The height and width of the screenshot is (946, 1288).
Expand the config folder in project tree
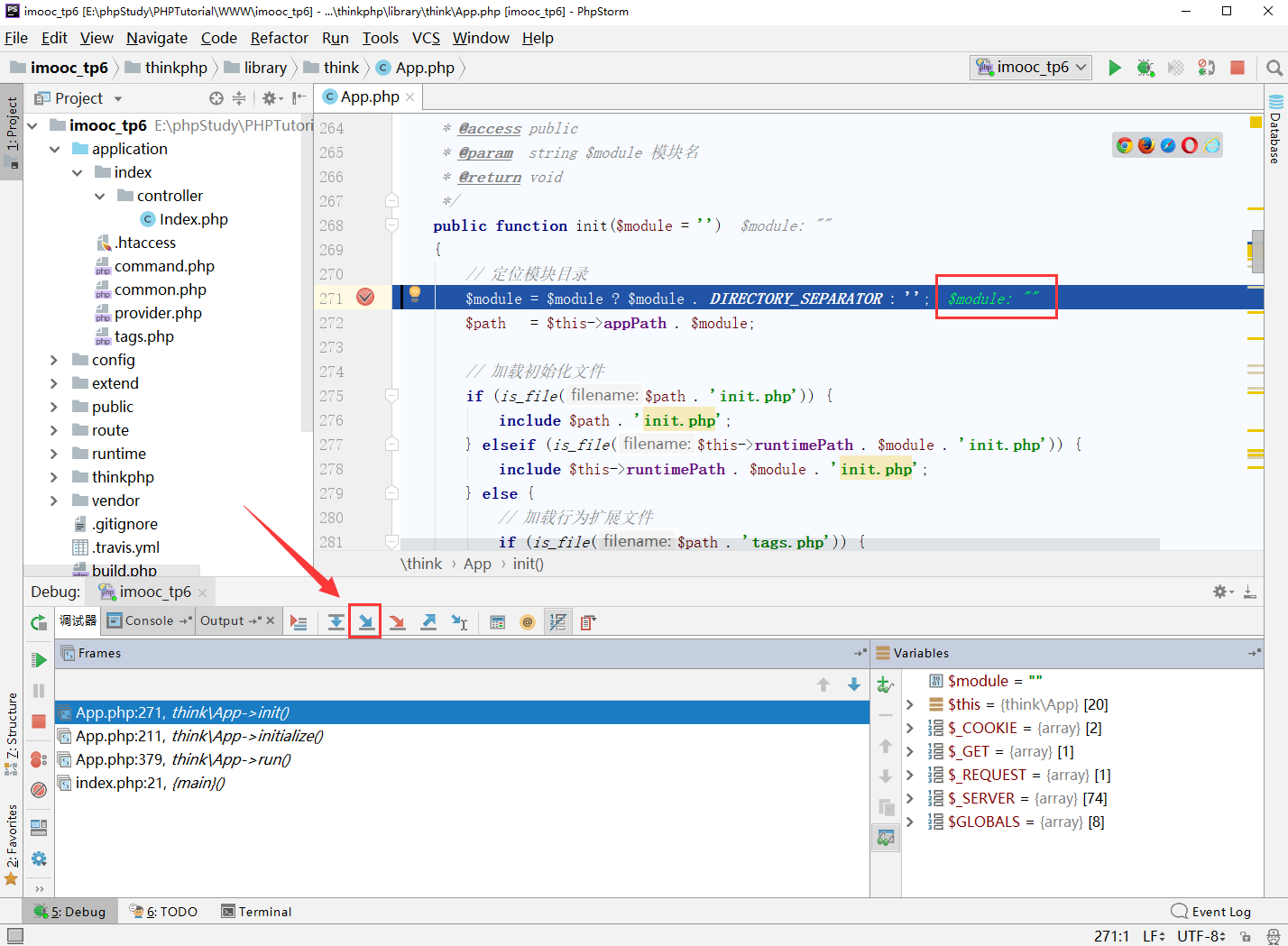coord(54,360)
